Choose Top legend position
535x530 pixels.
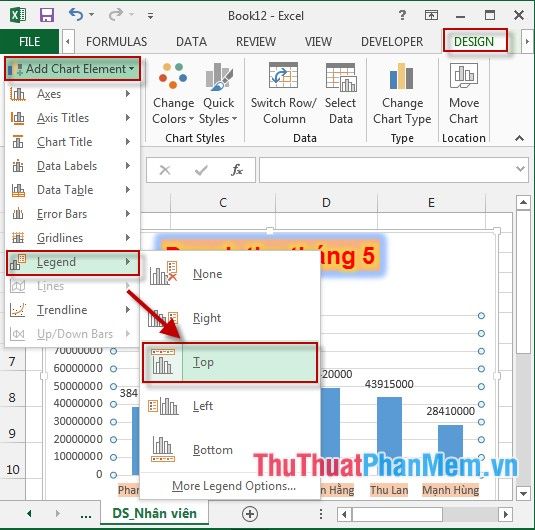tap(230, 362)
